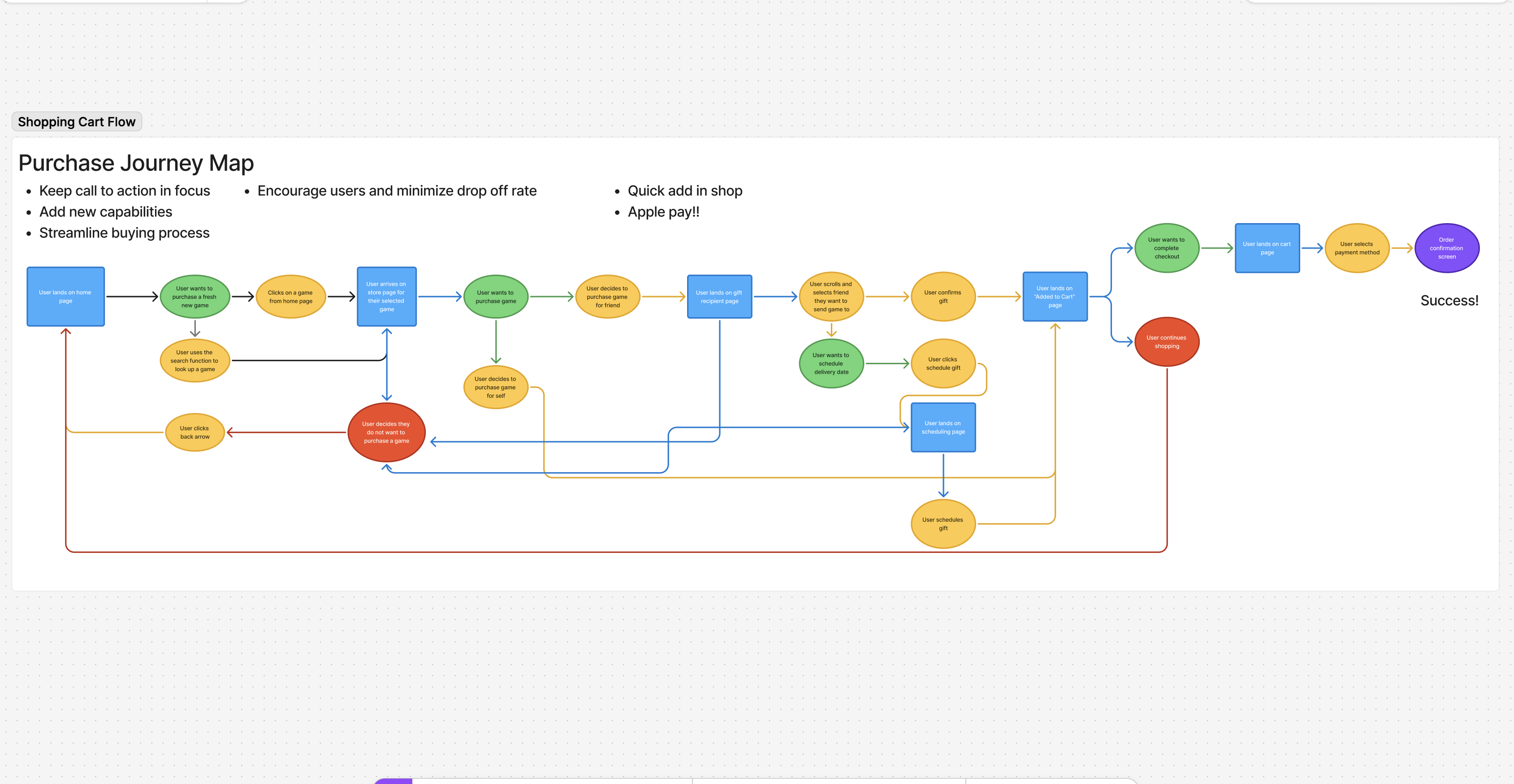Select the green 'User wants to purchase game' oval

495,297
